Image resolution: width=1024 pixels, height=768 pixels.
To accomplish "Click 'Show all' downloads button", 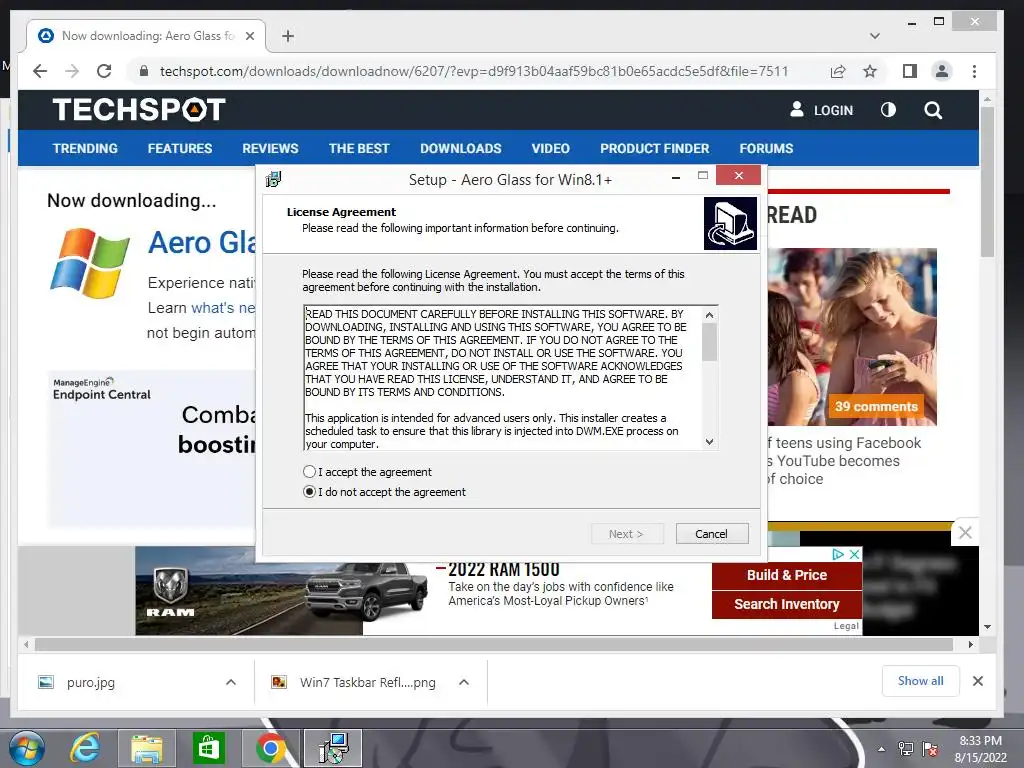I will tap(920, 680).
